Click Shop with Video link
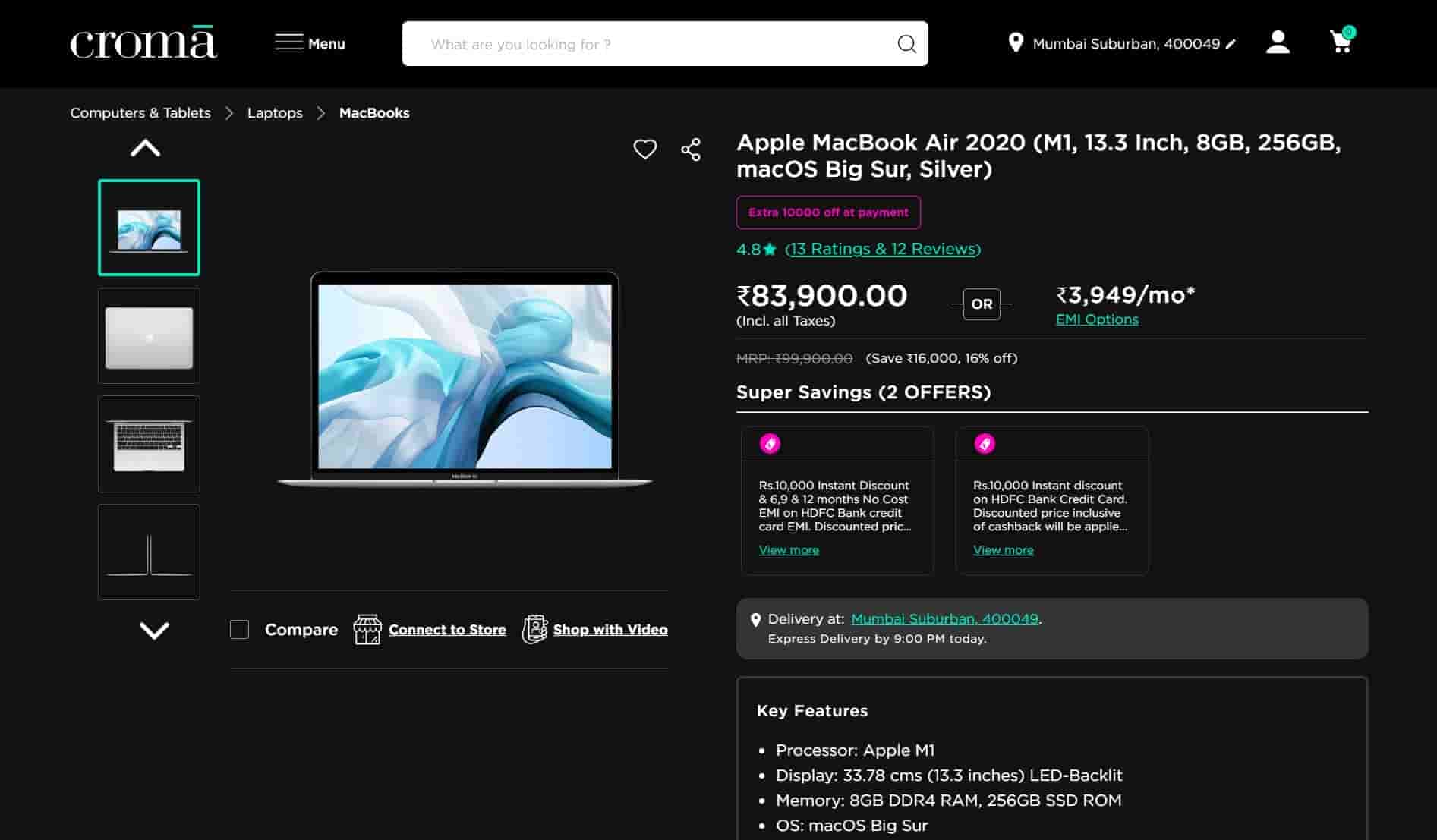1437x840 pixels. tap(610, 630)
